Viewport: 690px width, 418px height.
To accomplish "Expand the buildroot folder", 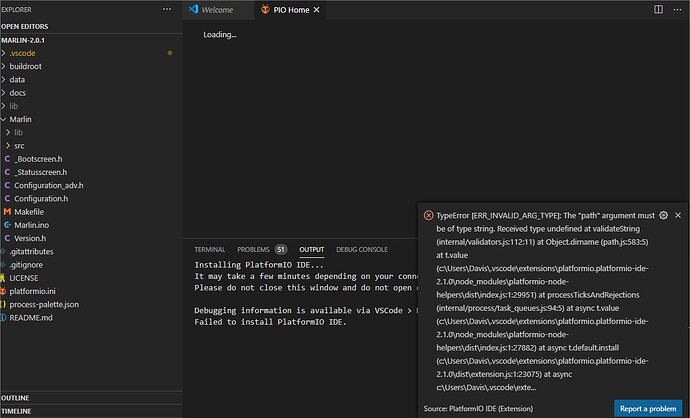I will (x=4, y=66).
